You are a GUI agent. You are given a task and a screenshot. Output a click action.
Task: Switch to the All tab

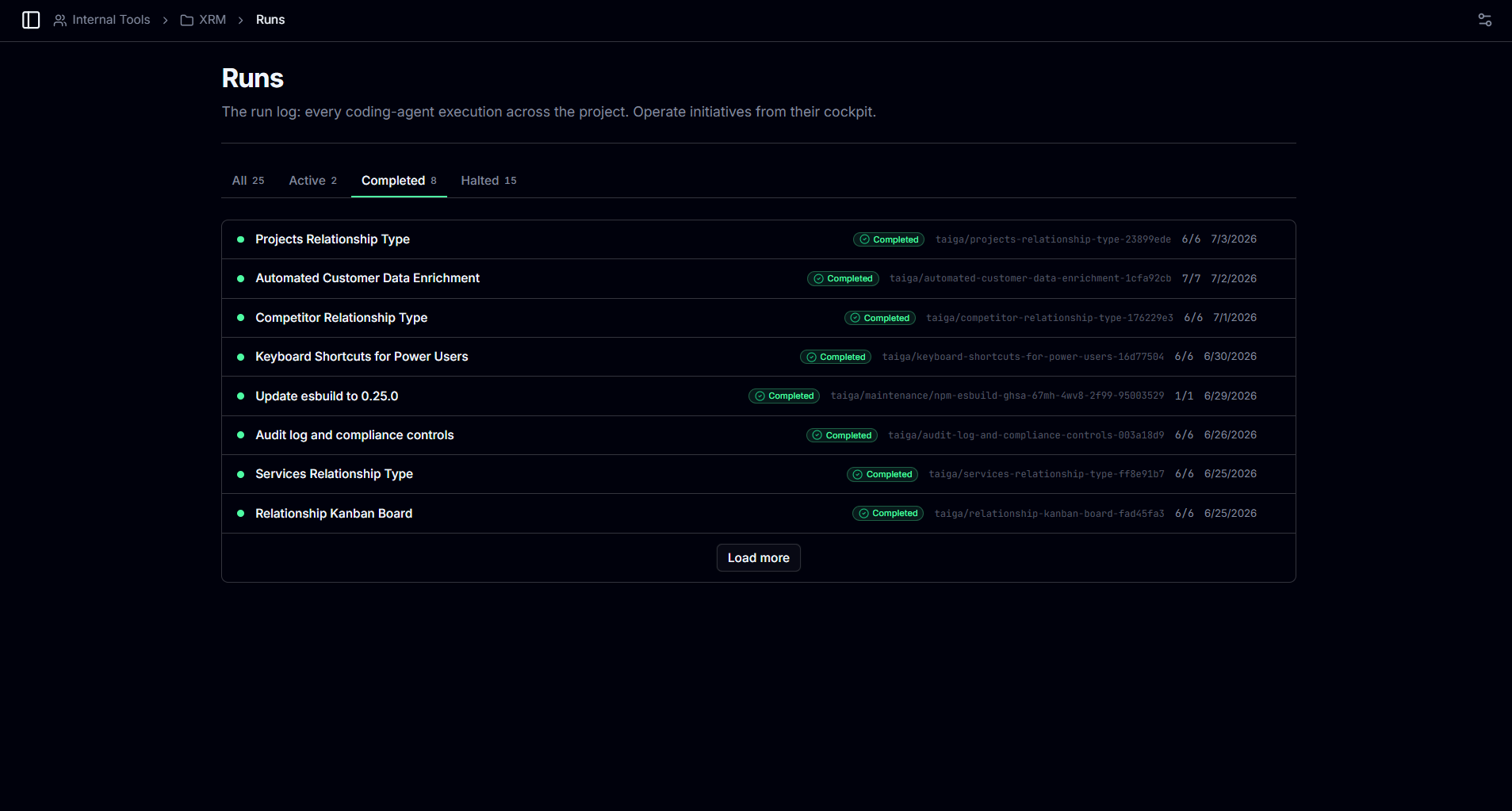(248, 181)
